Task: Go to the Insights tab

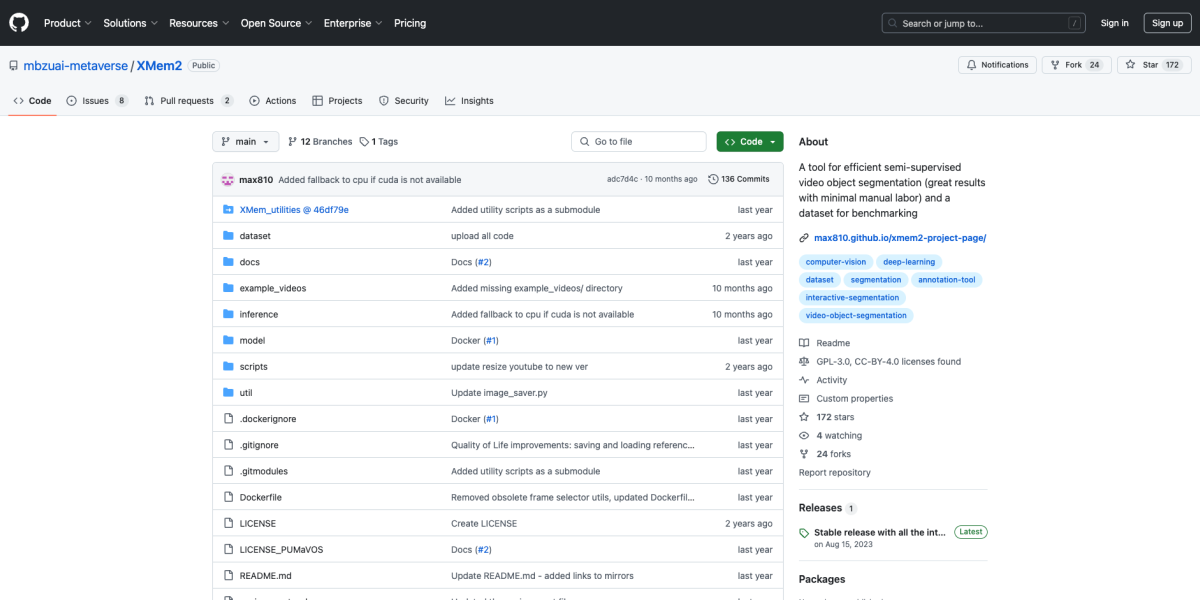Action: click(469, 101)
